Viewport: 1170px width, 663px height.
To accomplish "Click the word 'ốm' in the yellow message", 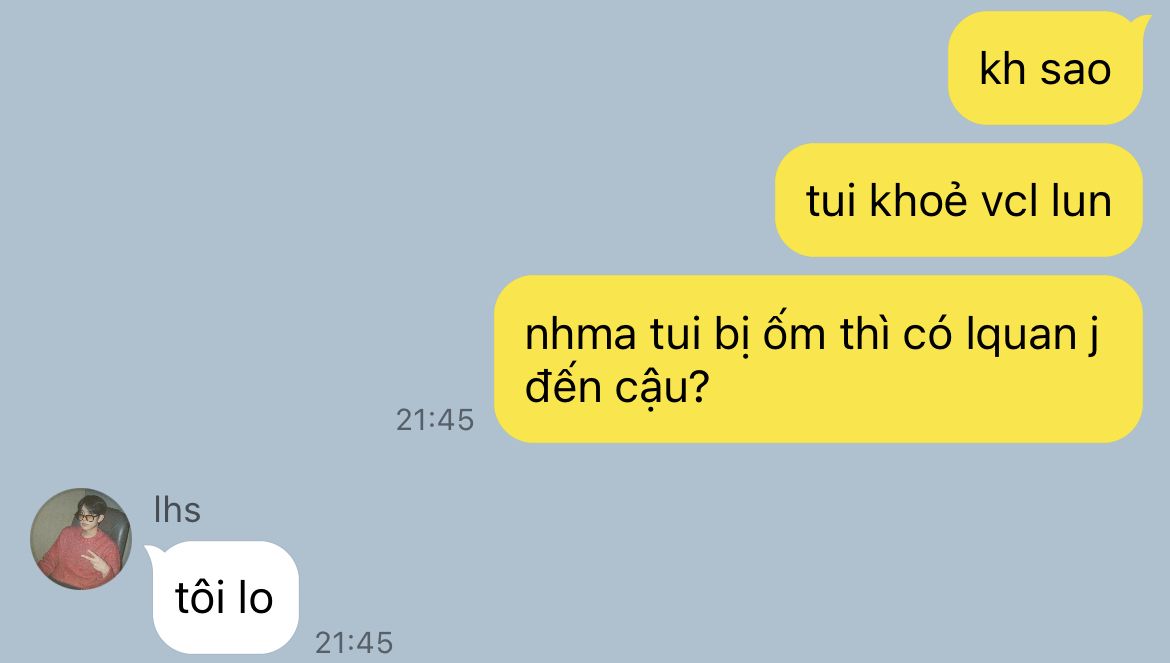I will 794,333.
